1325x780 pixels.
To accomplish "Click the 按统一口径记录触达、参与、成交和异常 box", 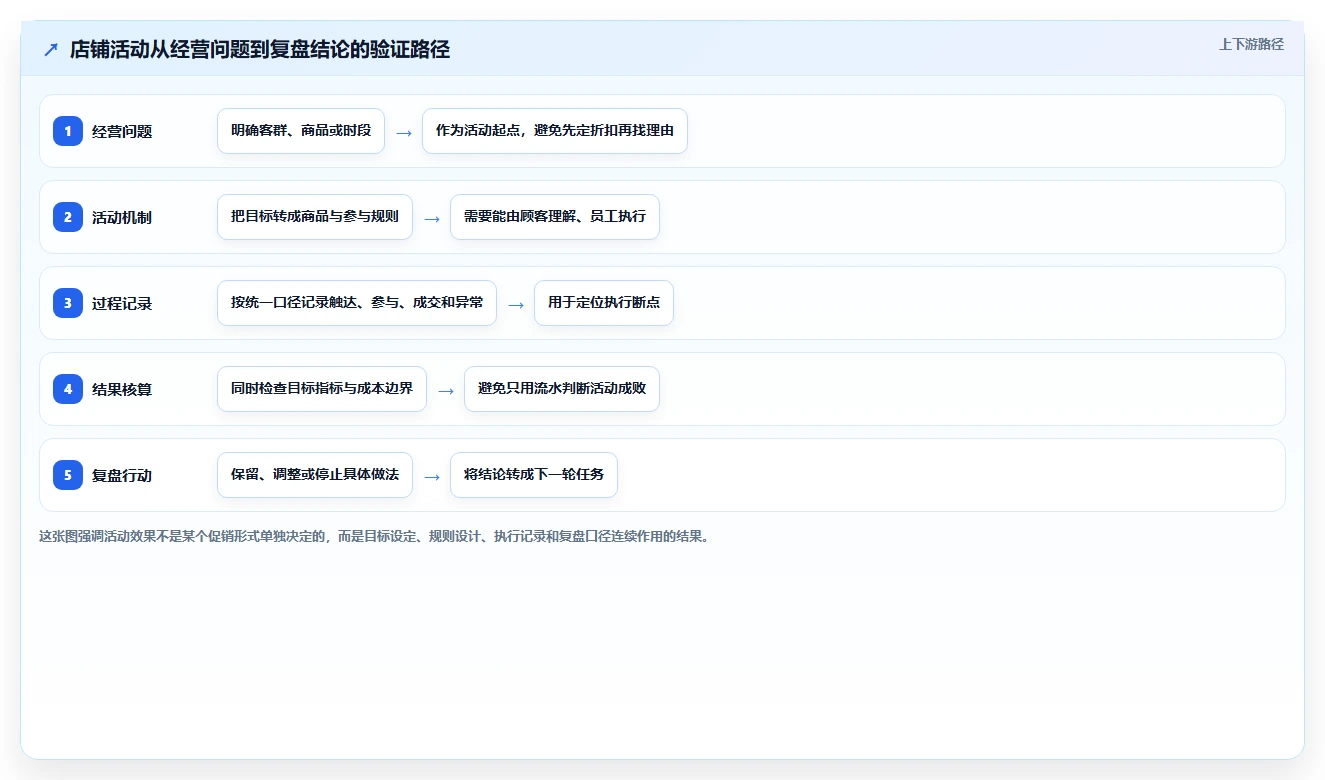I will [x=357, y=303].
